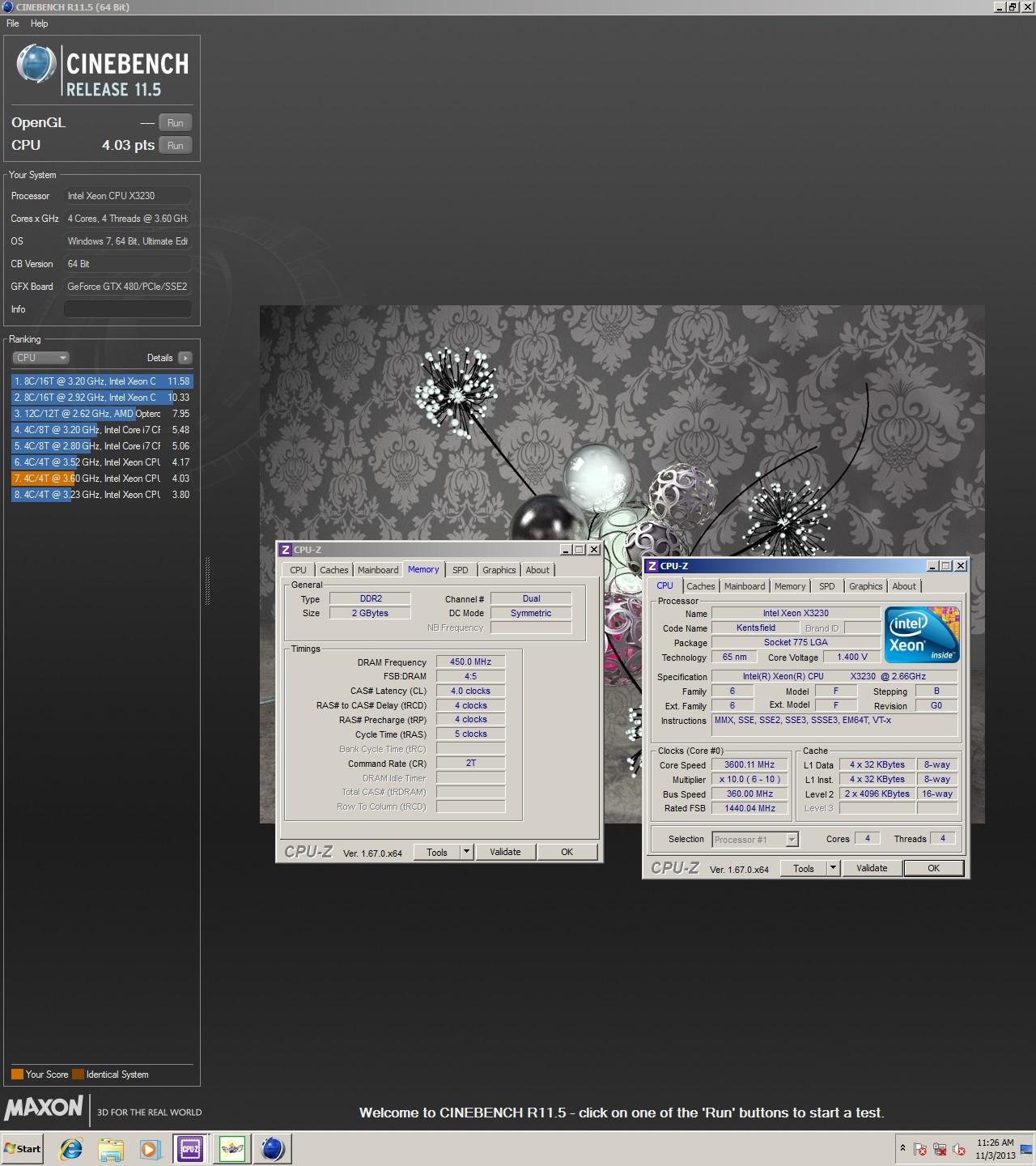Click the Memory CPU-Z window title icon
The width and height of the screenshot is (1036, 1166).
[x=285, y=550]
